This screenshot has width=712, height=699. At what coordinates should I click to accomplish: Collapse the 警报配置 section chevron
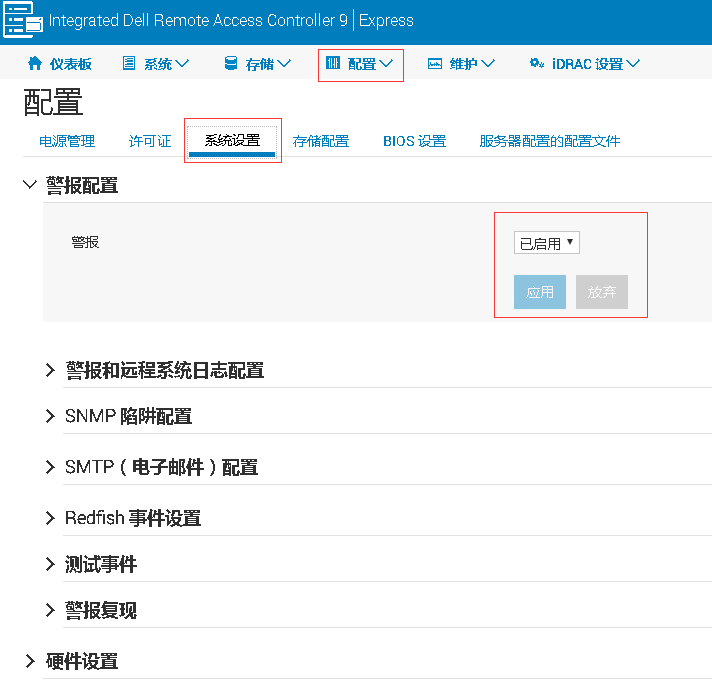30,184
